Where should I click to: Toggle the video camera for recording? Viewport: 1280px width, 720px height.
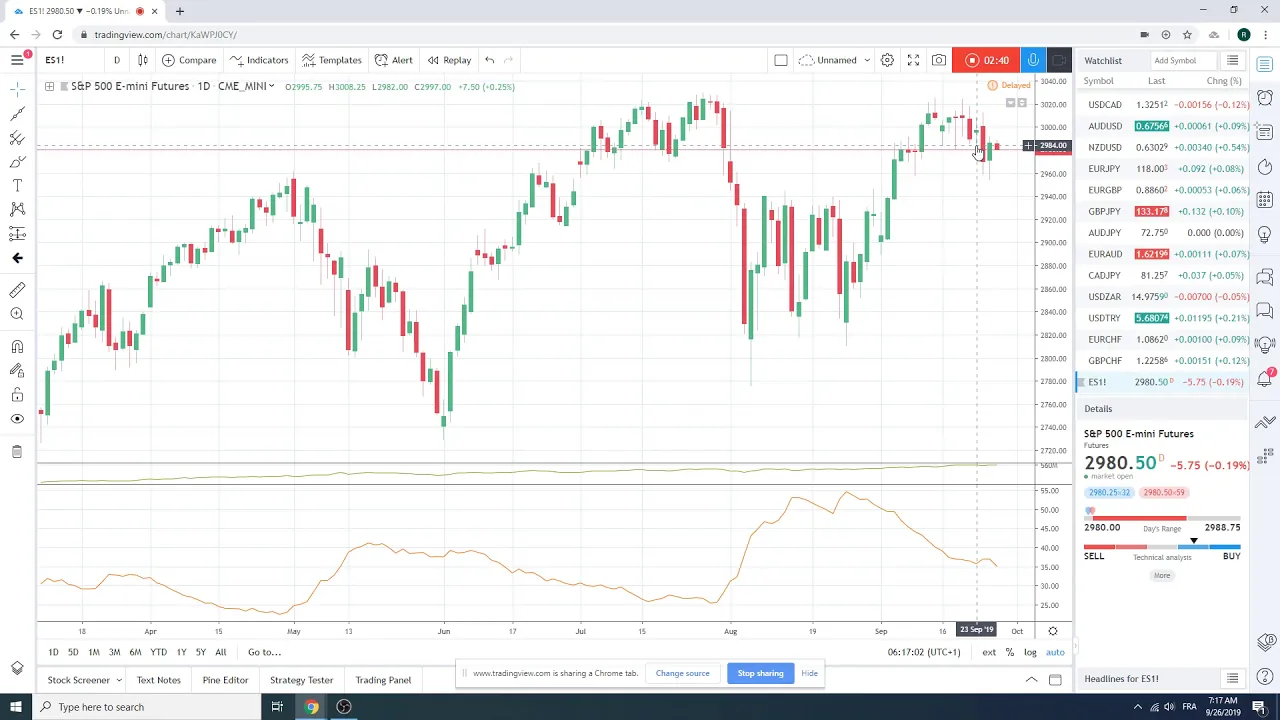[x=1059, y=60]
